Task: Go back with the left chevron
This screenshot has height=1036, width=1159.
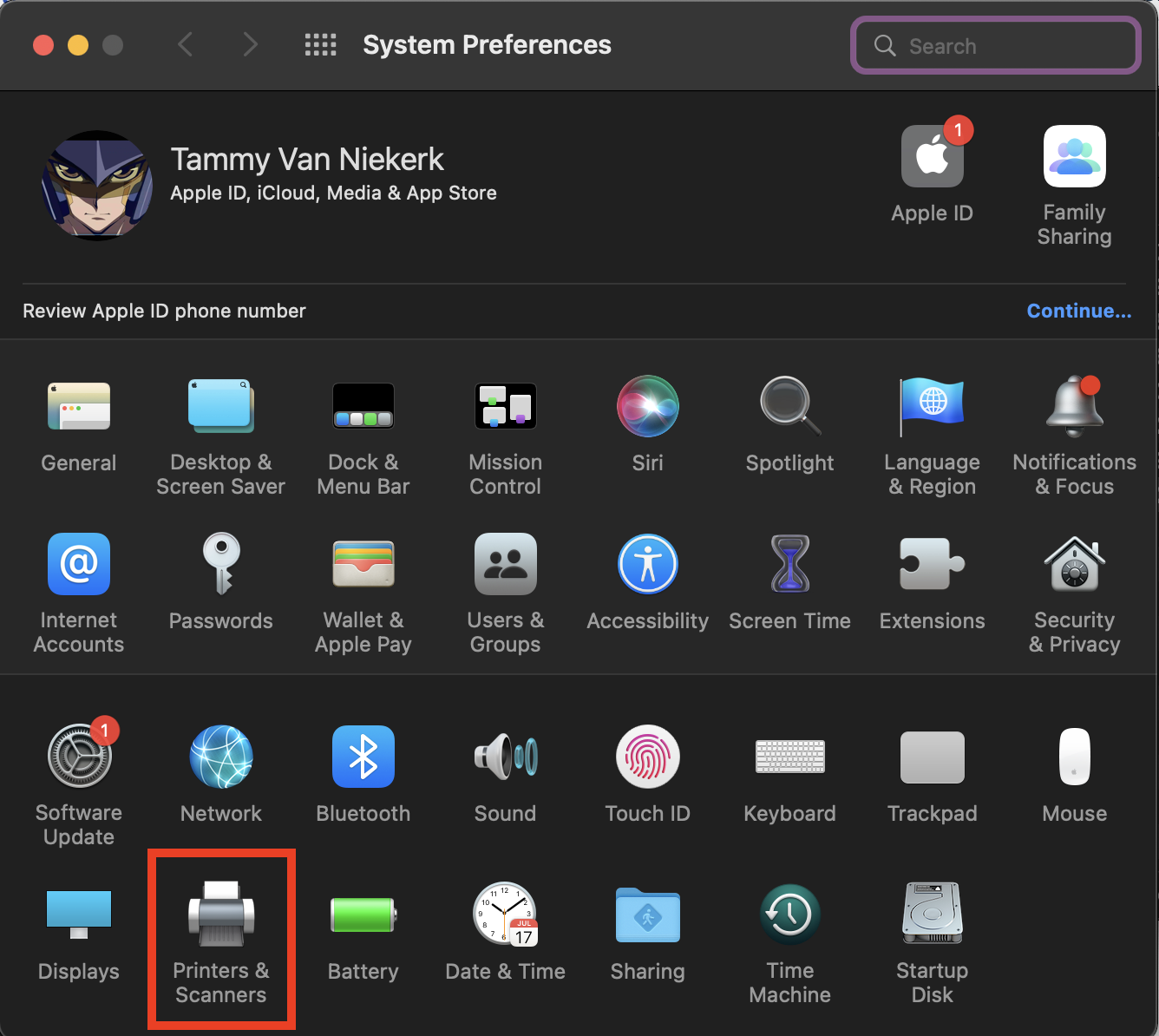Action: point(185,44)
